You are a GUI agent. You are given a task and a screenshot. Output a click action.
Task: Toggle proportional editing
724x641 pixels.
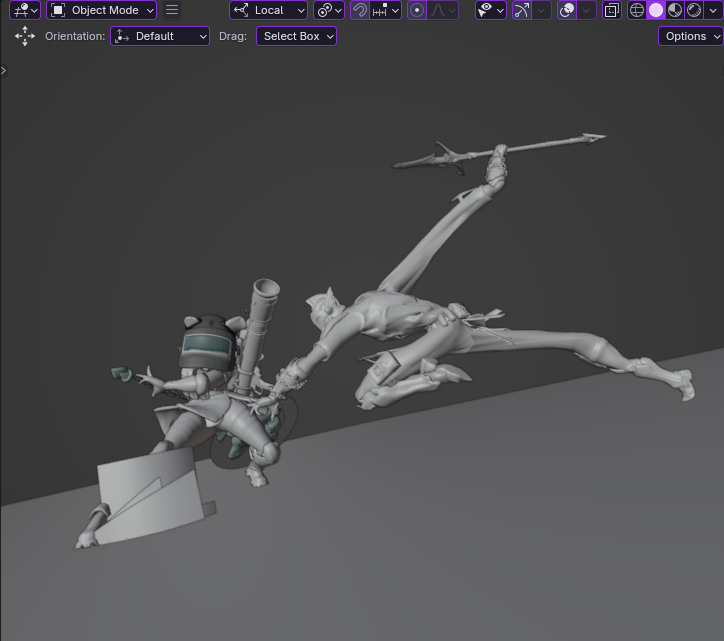(x=417, y=10)
